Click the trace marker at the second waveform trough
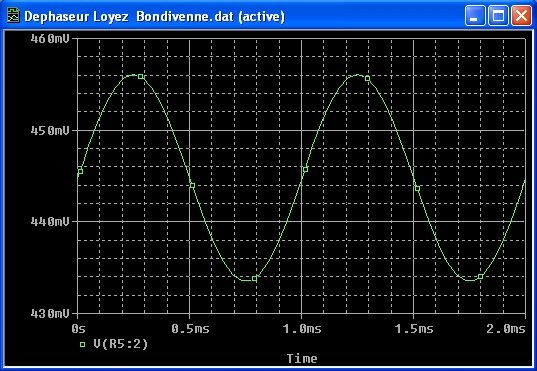 pos(480,276)
